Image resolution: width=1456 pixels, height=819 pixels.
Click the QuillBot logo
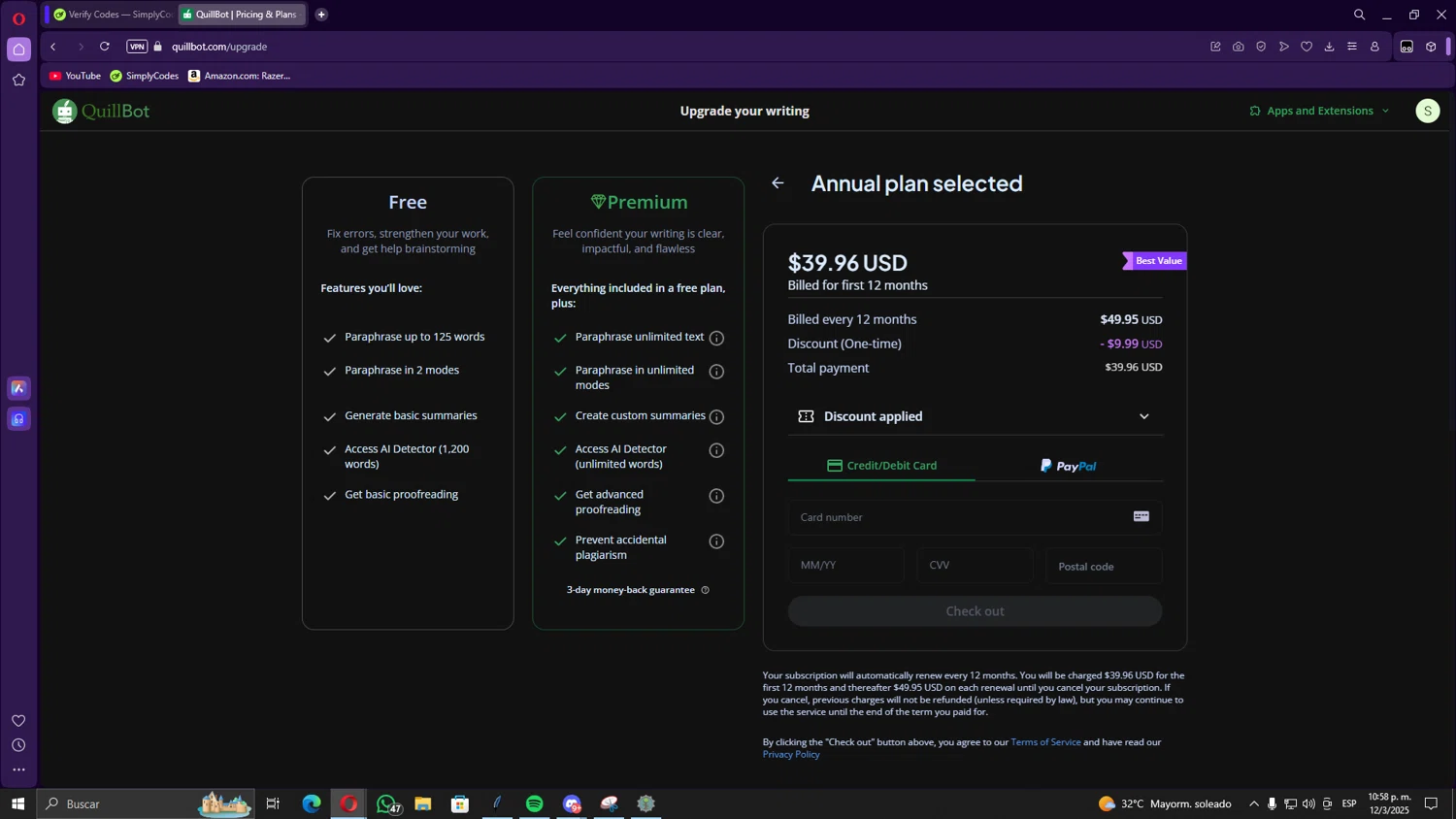tap(101, 112)
